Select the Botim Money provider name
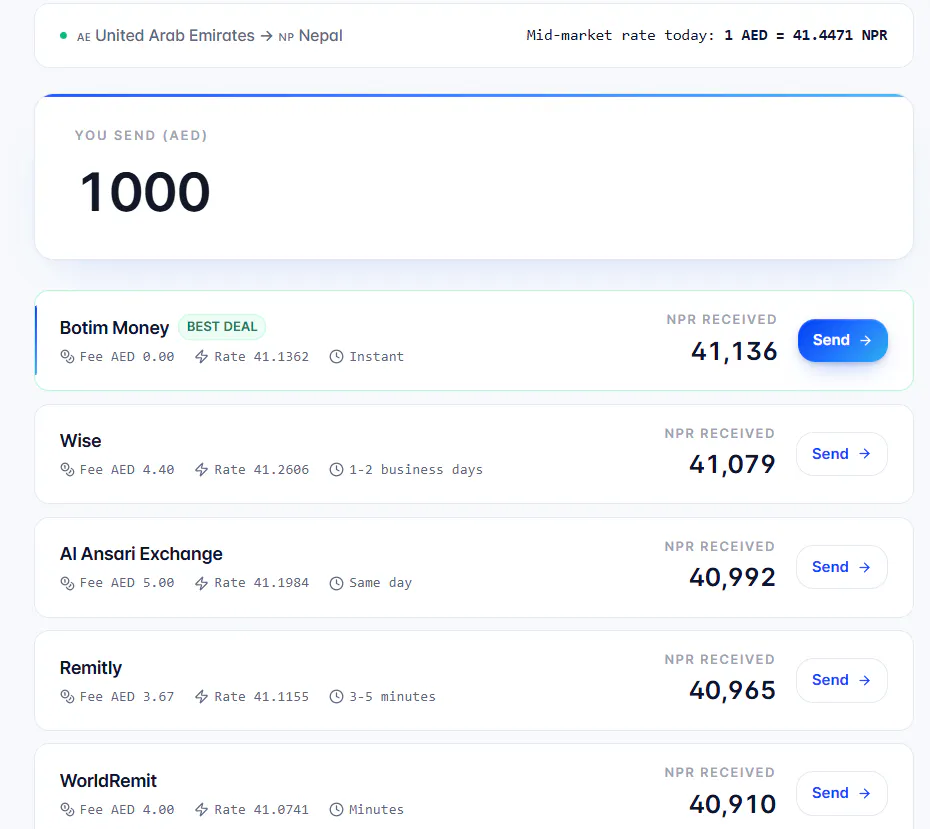Screen dimensions: 930x829 click(x=114, y=327)
